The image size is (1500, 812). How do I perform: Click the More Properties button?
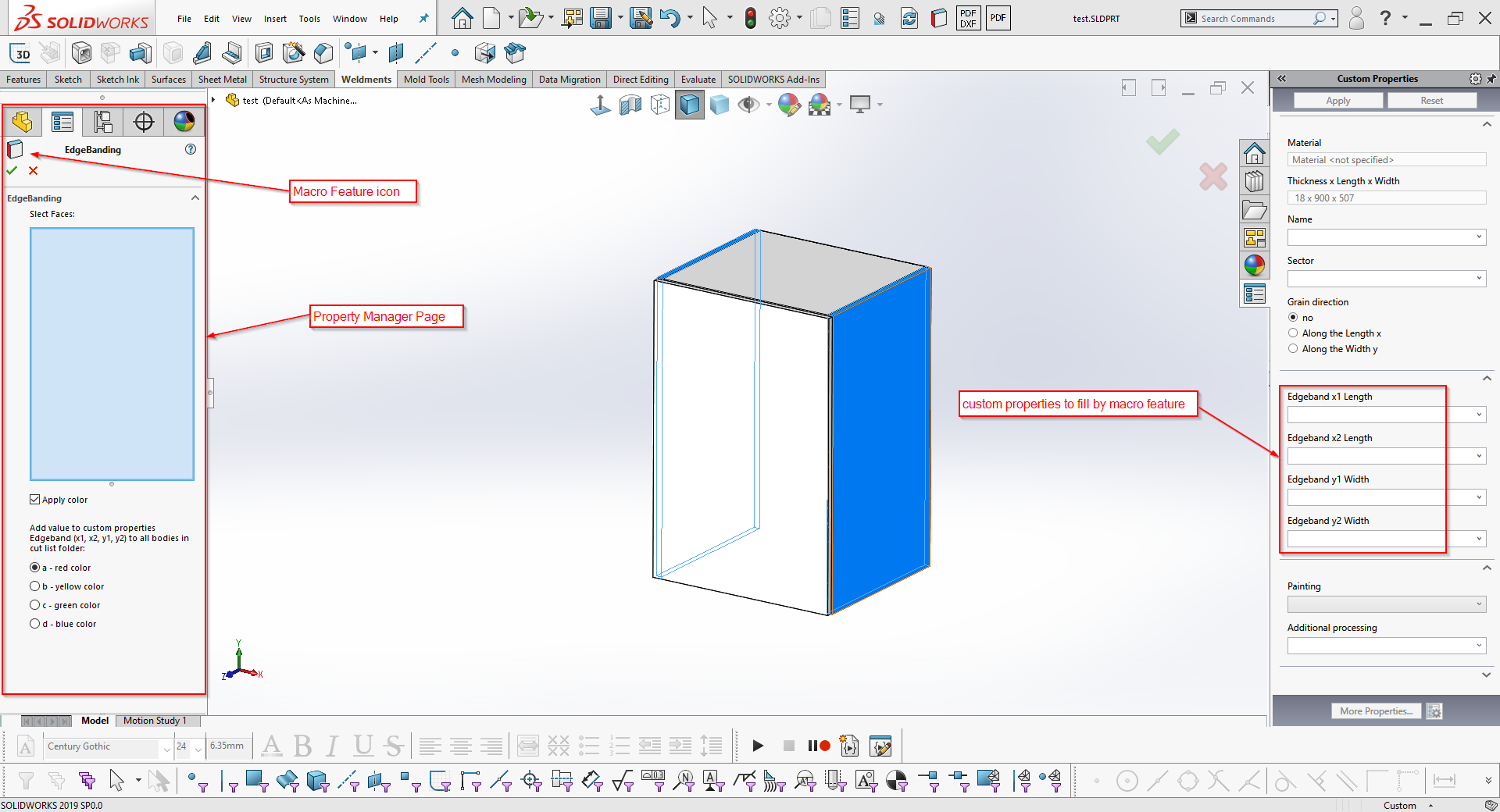[1377, 711]
